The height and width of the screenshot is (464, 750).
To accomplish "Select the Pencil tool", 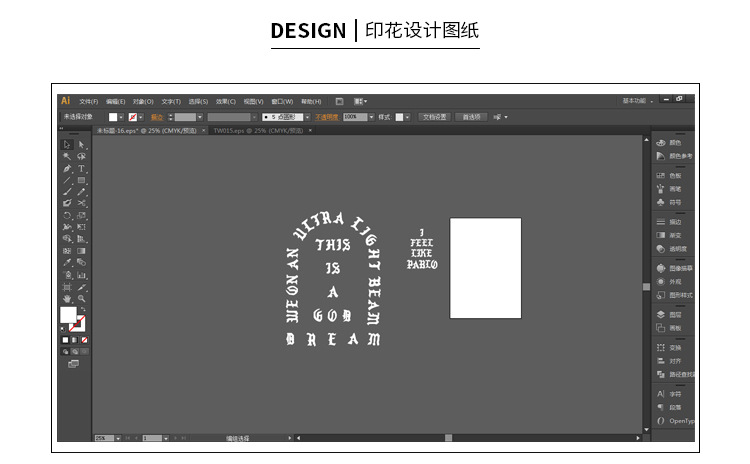I will pyautogui.click(x=81, y=192).
